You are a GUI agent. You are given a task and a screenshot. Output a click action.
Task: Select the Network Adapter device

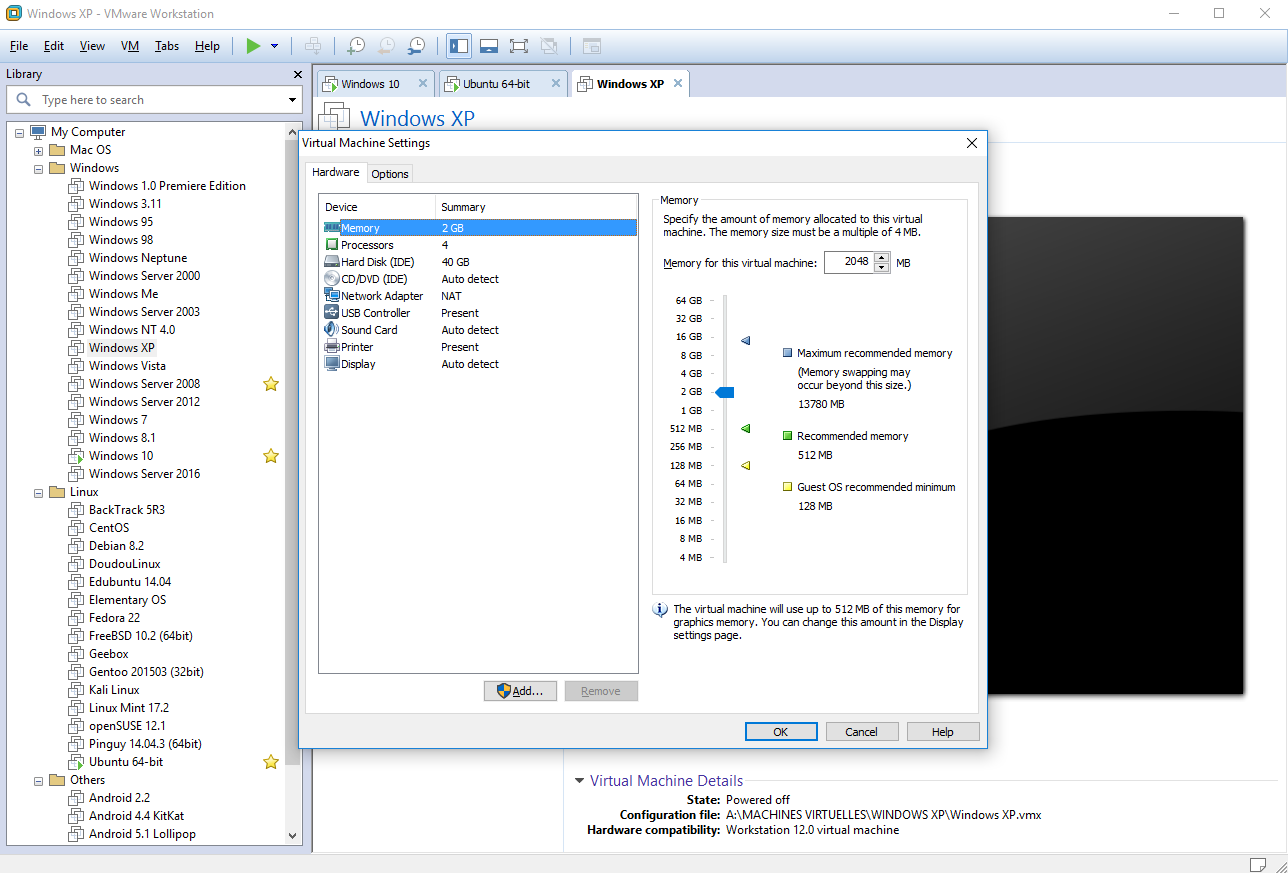click(381, 295)
